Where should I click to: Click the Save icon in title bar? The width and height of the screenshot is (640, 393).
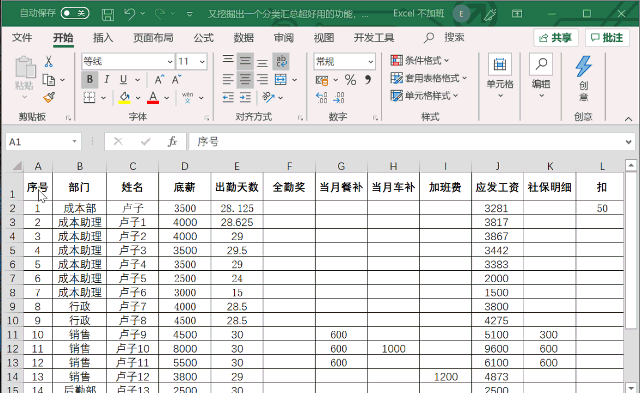(108, 14)
